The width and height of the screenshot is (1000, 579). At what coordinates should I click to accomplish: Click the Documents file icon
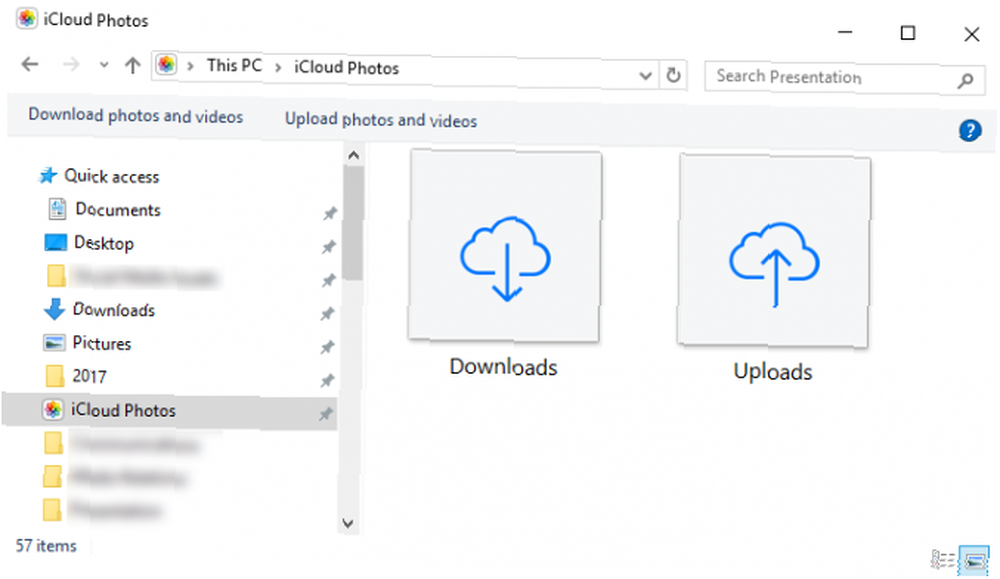point(57,209)
